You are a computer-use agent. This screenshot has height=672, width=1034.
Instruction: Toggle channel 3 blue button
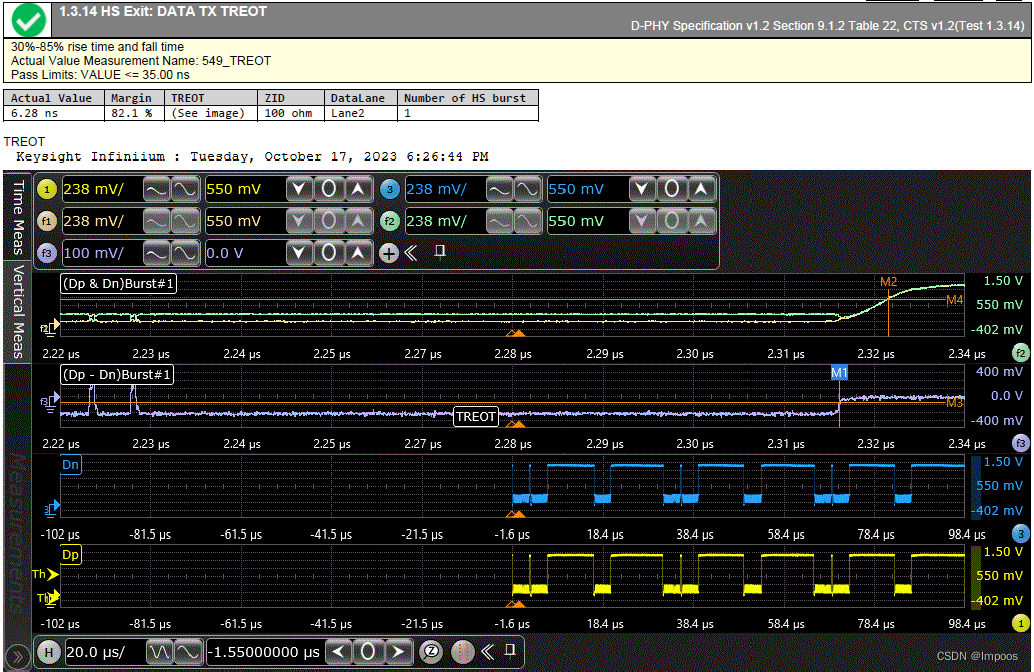[x=390, y=190]
